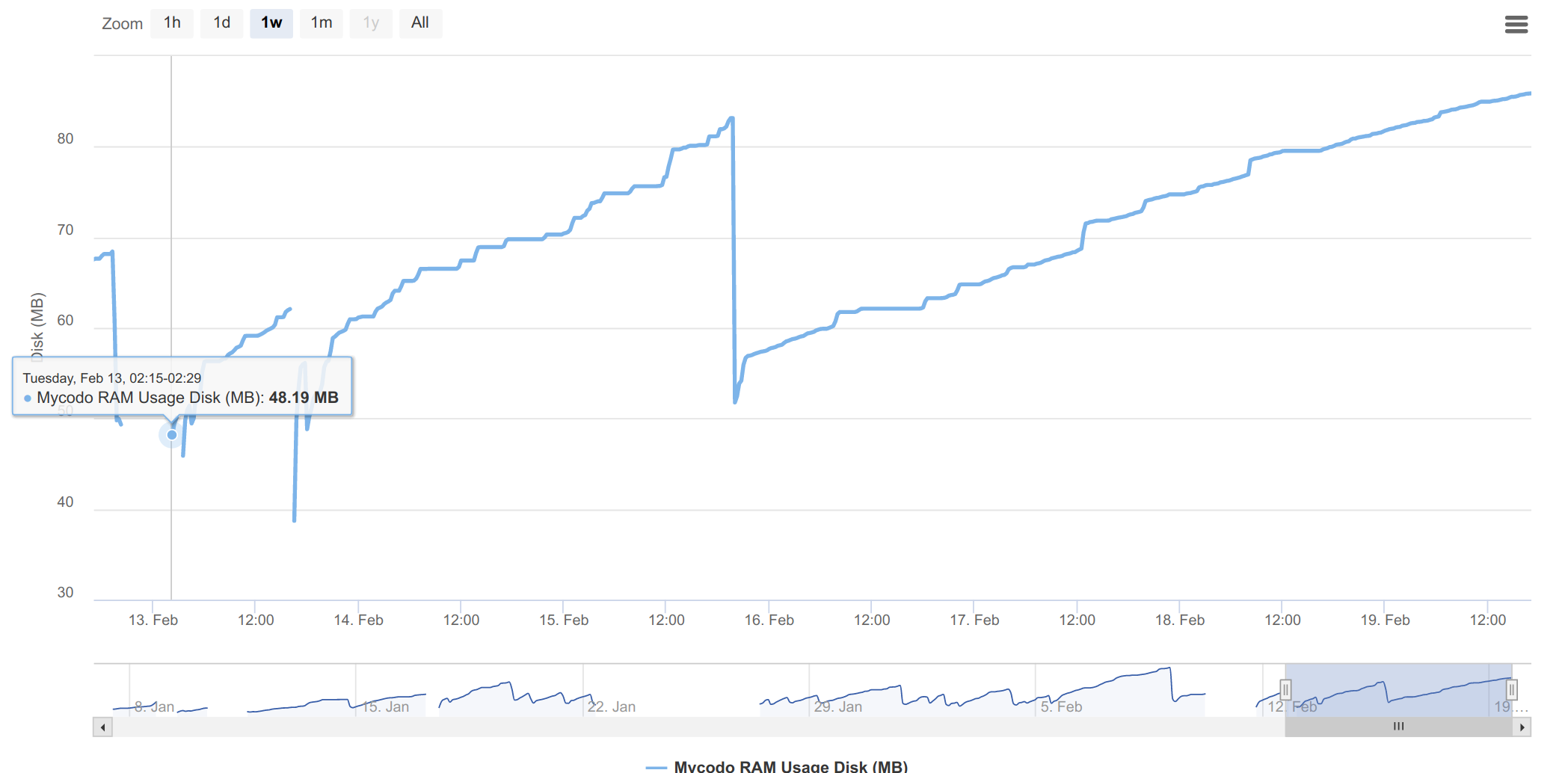Click the 29. Jan navigator date label
1568x773 pixels.
(x=838, y=706)
